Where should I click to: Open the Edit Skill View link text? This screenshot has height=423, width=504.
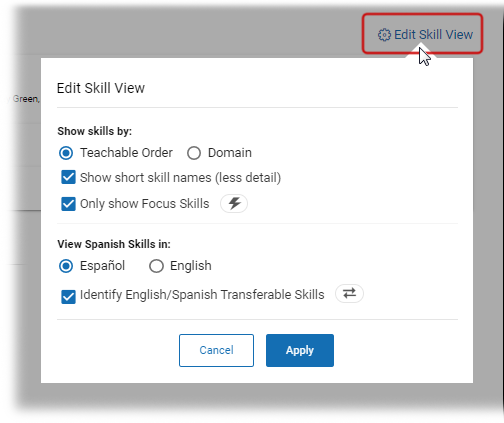433,35
